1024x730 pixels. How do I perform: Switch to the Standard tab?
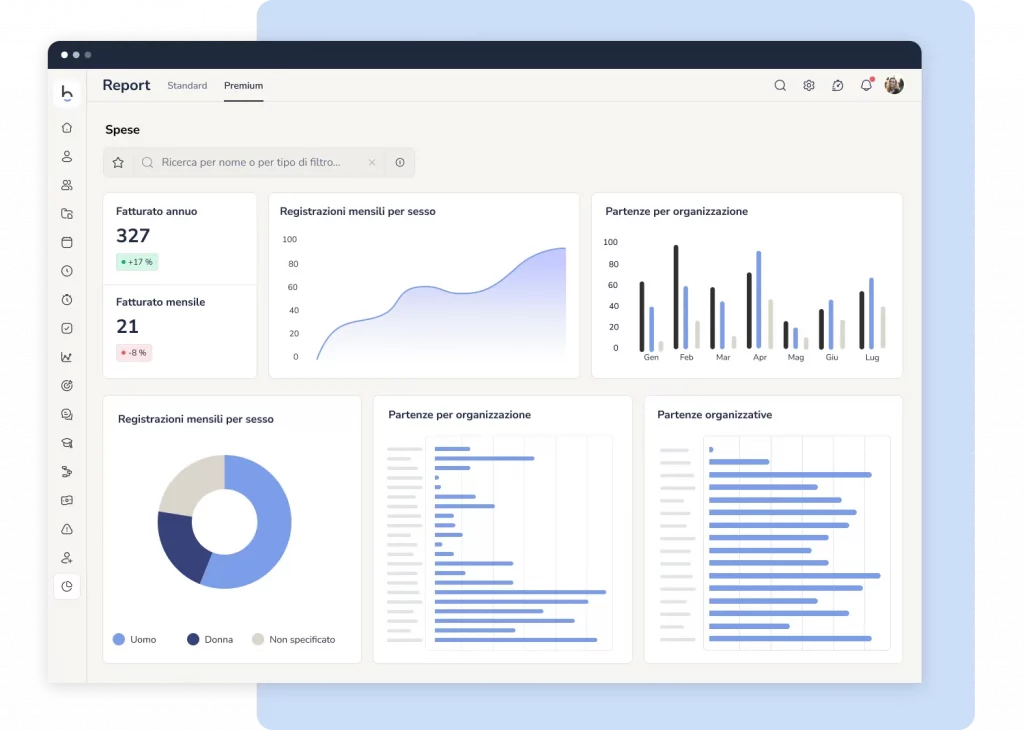[x=187, y=86]
